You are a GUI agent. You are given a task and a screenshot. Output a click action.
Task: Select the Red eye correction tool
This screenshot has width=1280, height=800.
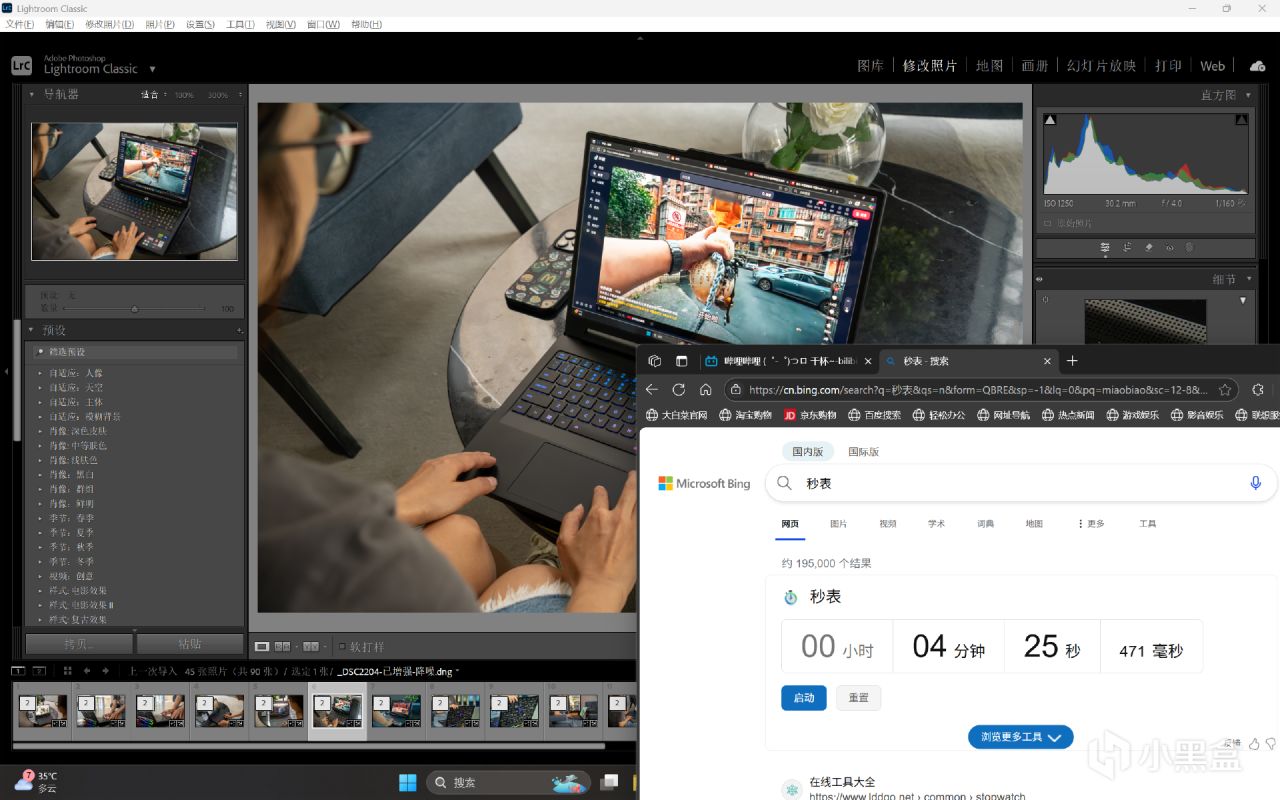click(1169, 247)
